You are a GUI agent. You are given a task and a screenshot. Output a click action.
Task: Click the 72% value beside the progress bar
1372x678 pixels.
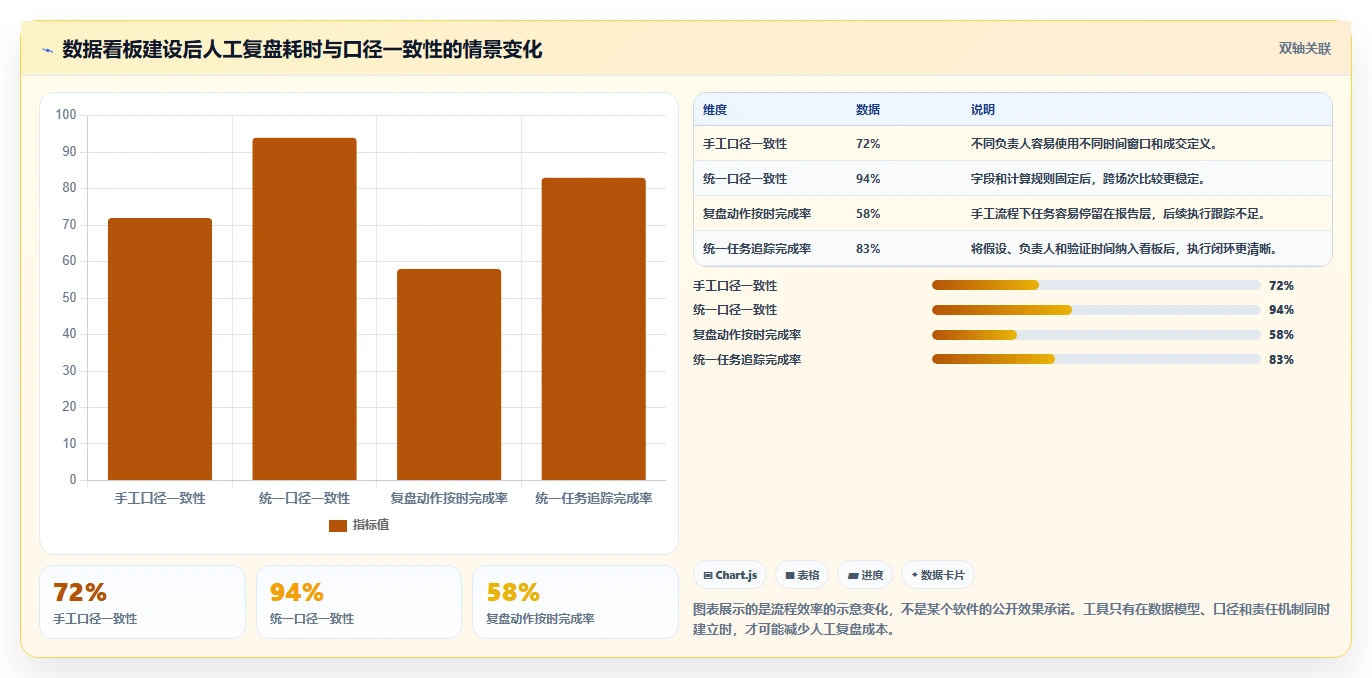1281,285
